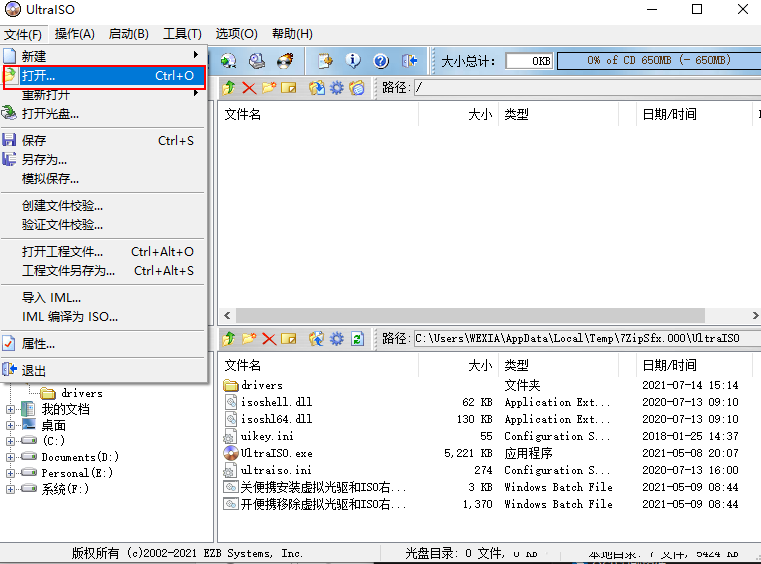Expand the 我的文档 tree node
The width and height of the screenshot is (761, 564).
pyautogui.click(x=11, y=409)
